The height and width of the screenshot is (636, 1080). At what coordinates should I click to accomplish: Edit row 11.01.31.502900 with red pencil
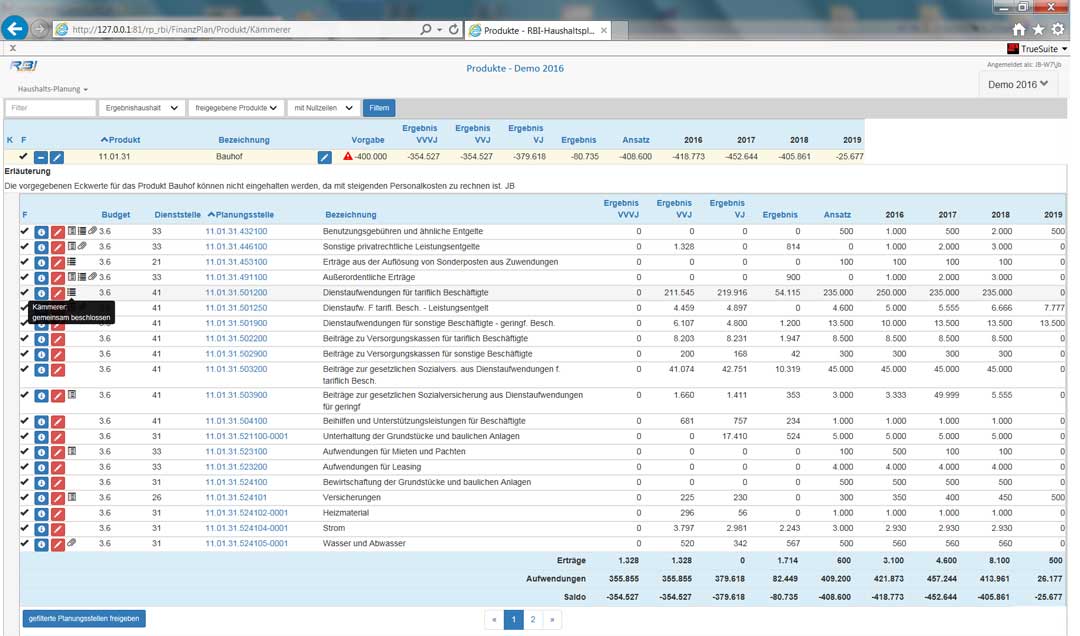(58, 354)
